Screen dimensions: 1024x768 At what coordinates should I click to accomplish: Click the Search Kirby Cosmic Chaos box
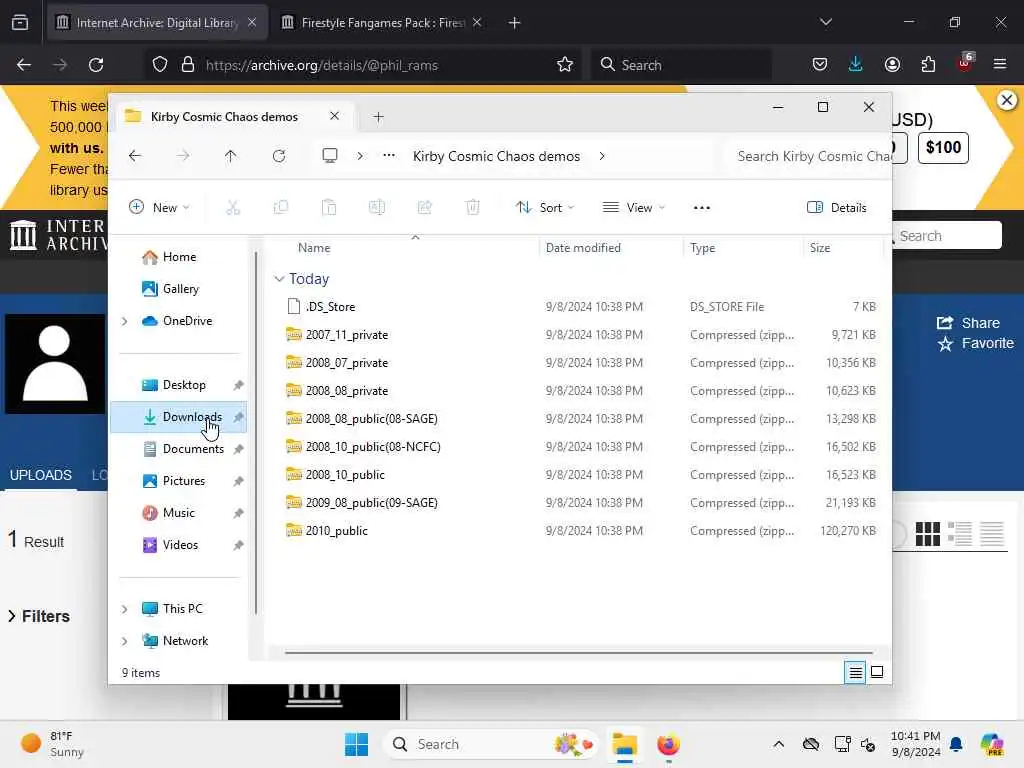click(808, 156)
